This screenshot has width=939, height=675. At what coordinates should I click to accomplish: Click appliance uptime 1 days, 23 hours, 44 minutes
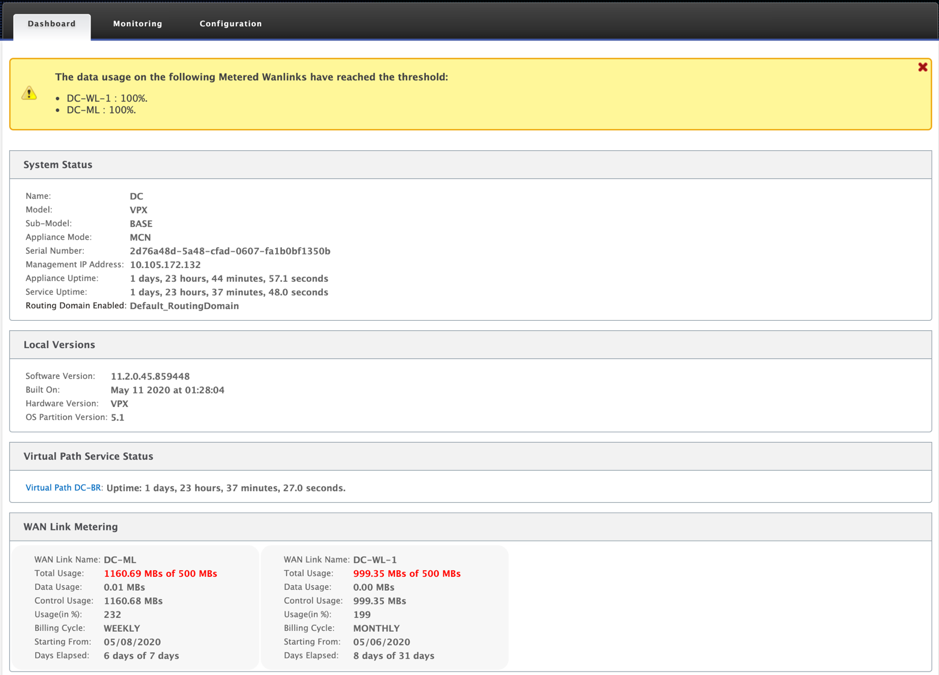tap(229, 279)
